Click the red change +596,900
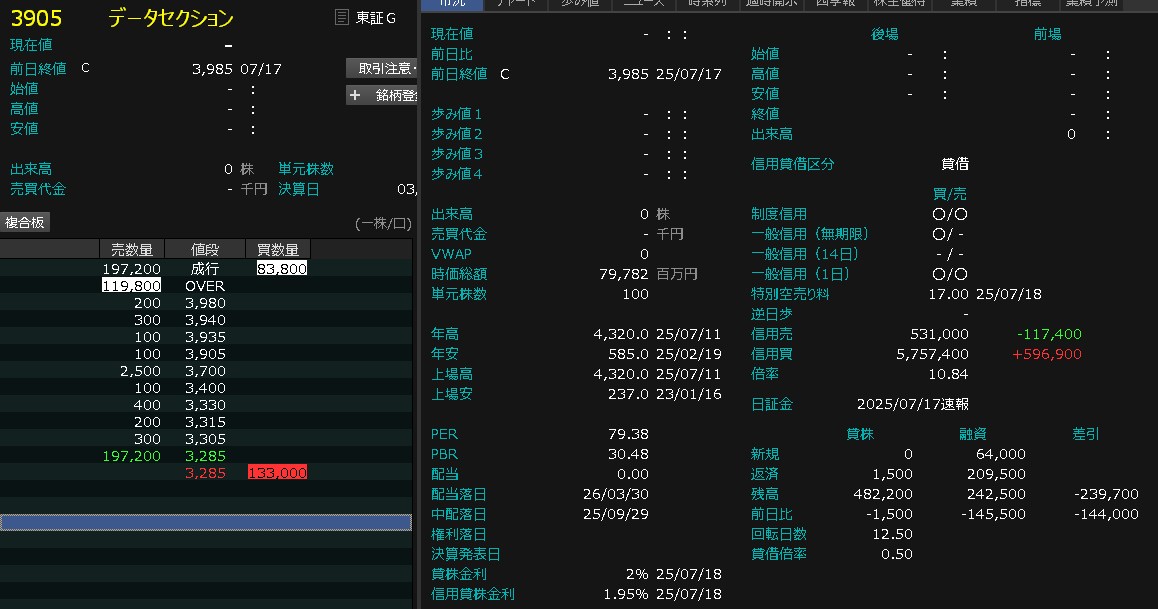This screenshot has height=609, width=1158. tap(1046, 354)
